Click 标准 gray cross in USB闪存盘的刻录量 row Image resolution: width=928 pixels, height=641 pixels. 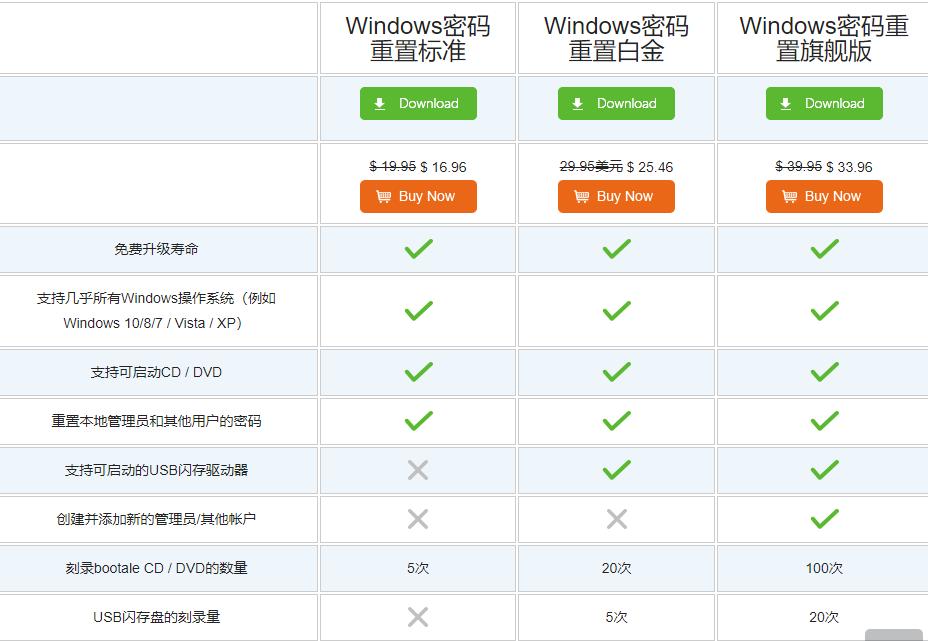pos(418,617)
